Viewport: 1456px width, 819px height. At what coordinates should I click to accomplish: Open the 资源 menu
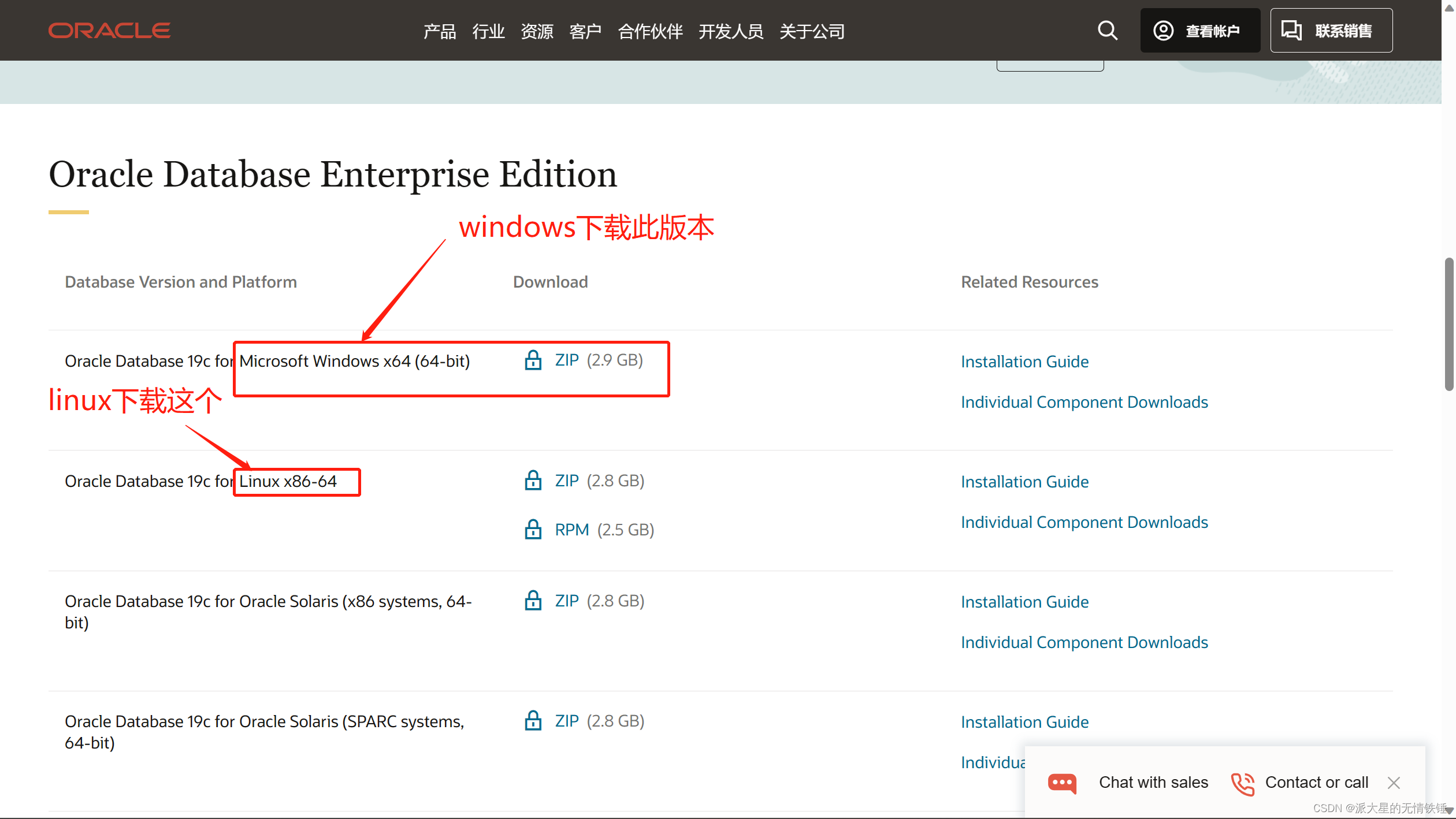pyautogui.click(x=537, y=31)
